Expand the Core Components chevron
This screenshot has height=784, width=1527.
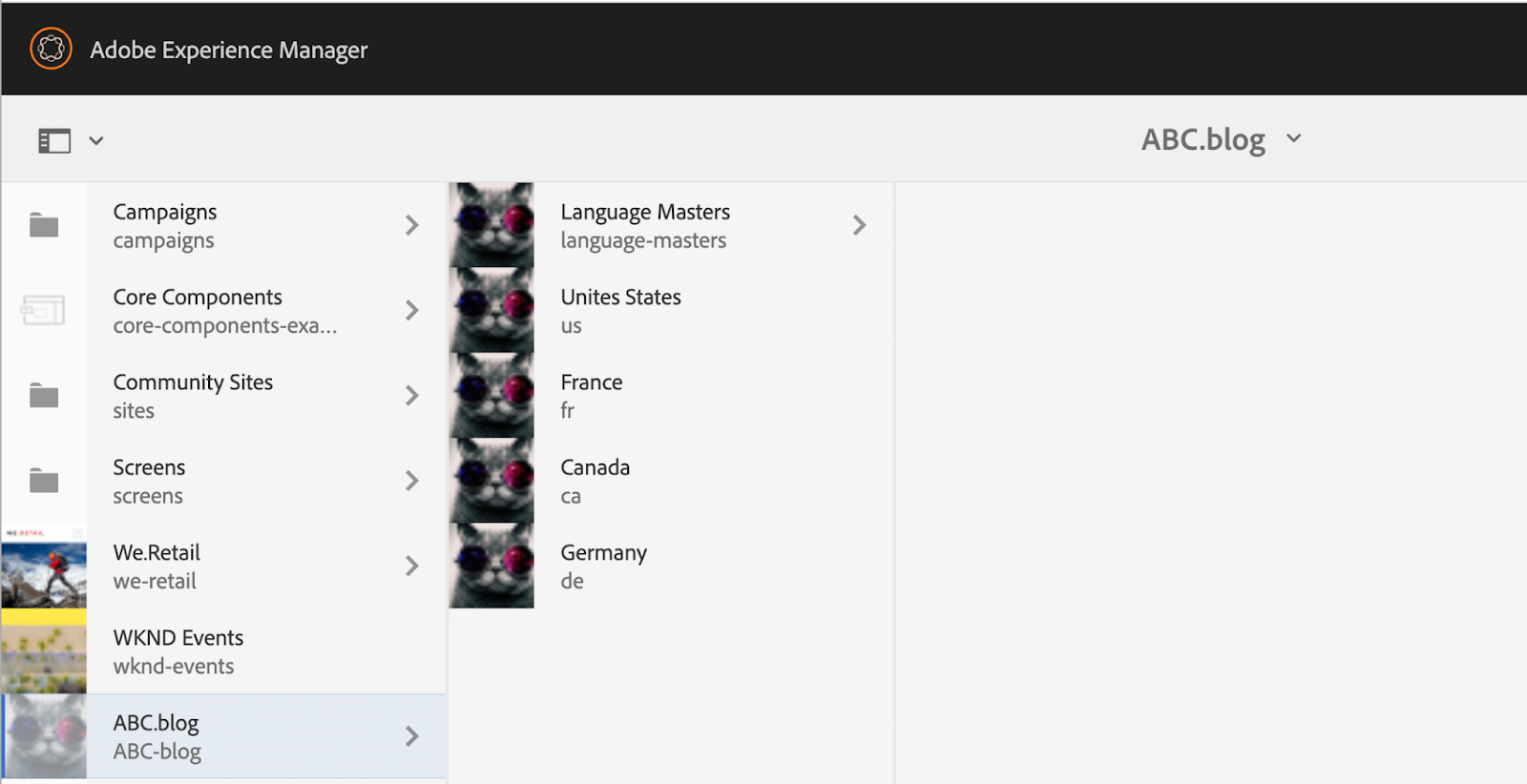(411, 310)
